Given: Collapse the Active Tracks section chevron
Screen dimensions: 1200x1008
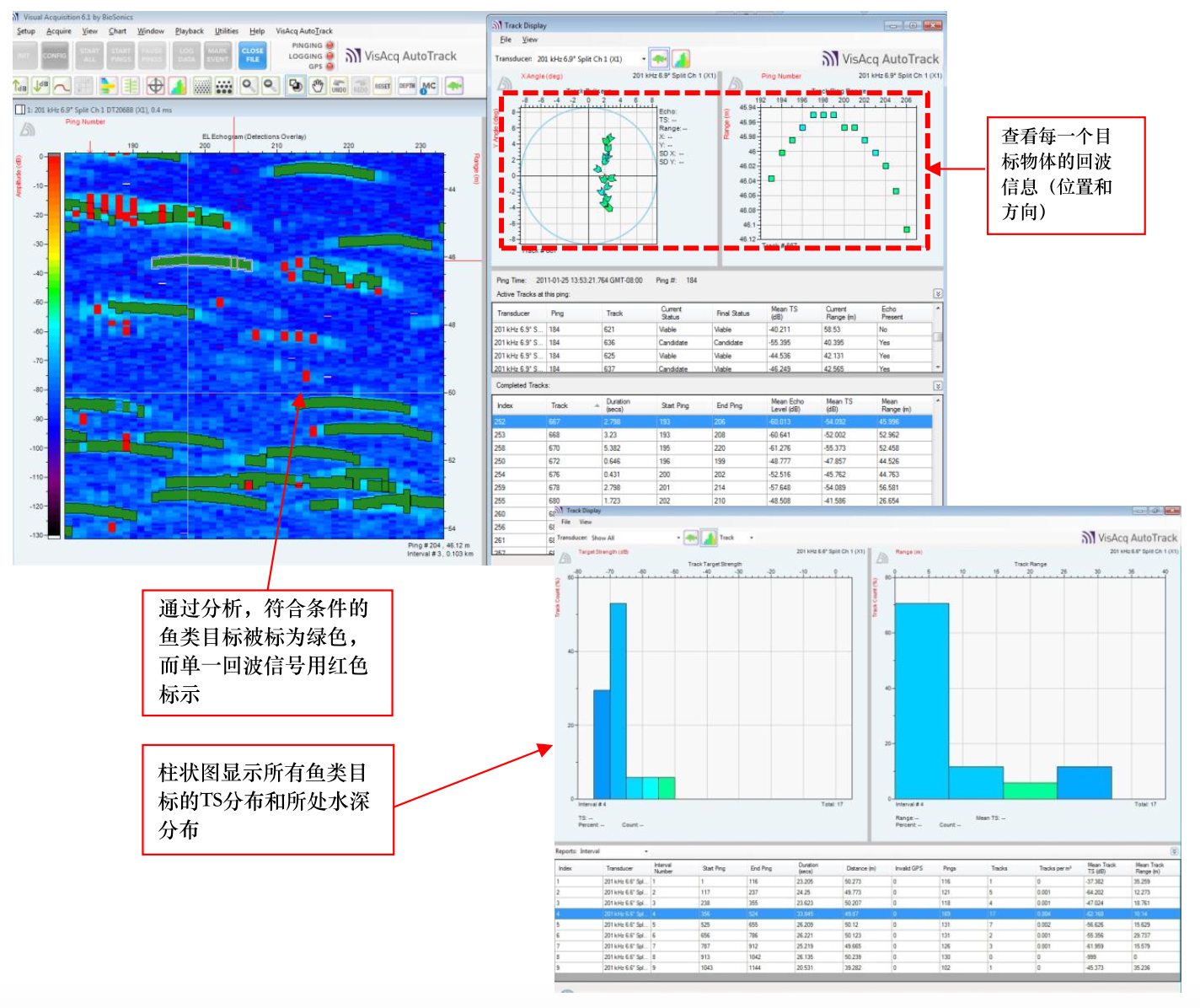Looking at the screenshot, I should [937, 294].
